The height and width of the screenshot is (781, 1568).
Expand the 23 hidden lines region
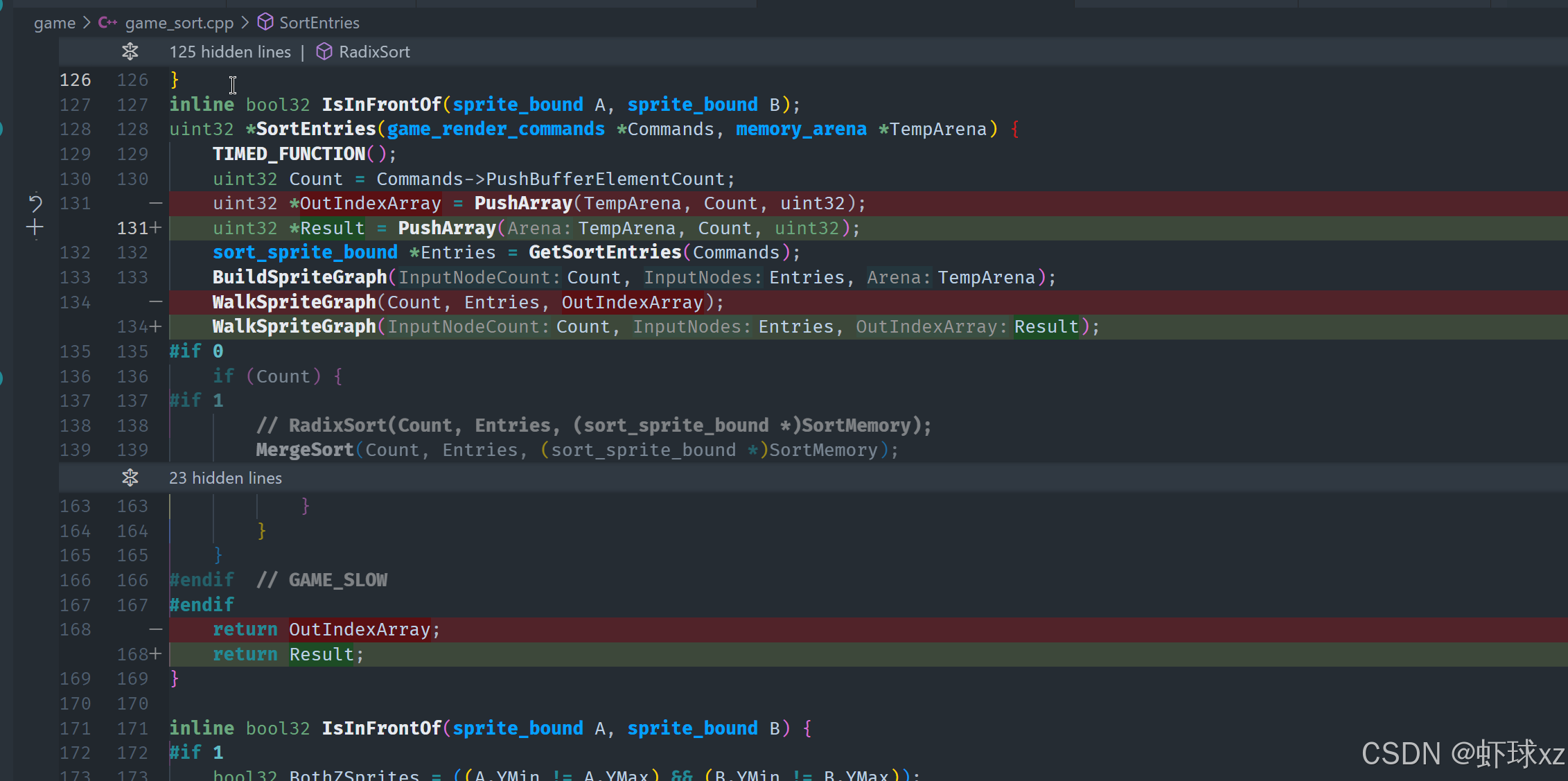[x=225, y=478]
